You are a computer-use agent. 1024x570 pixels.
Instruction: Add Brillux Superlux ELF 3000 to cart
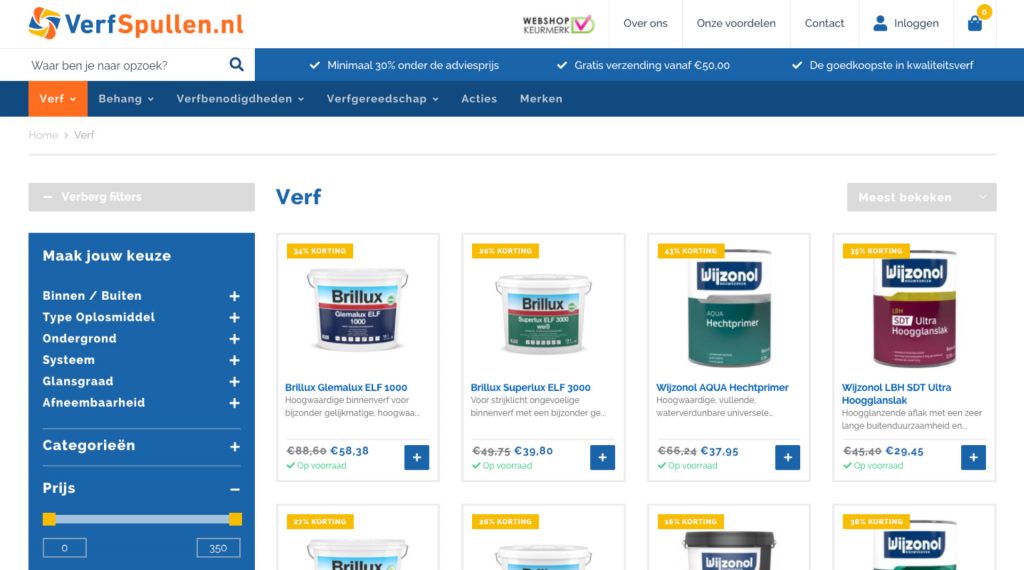602,457
